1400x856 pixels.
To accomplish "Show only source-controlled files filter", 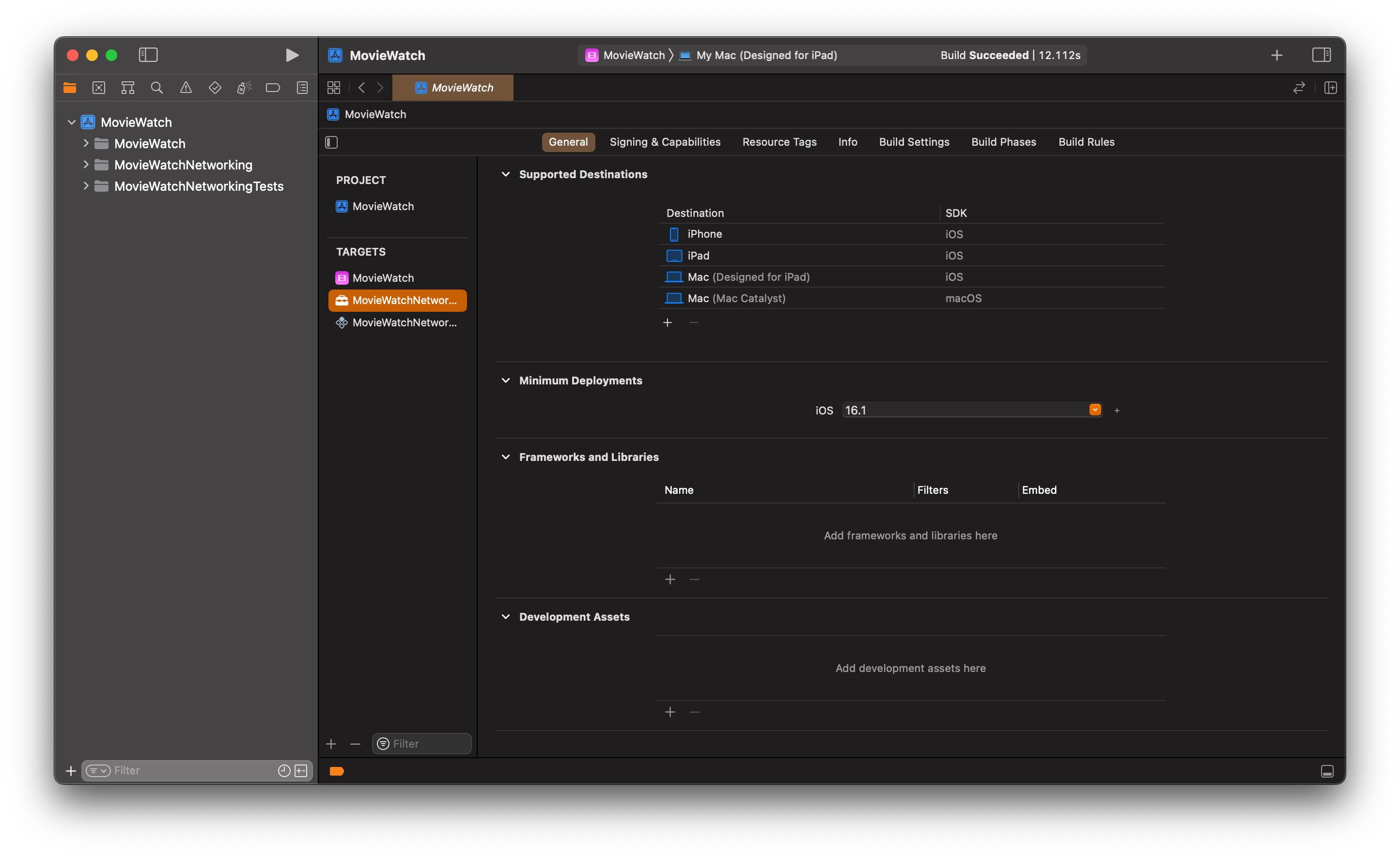I will coord(301,771).
